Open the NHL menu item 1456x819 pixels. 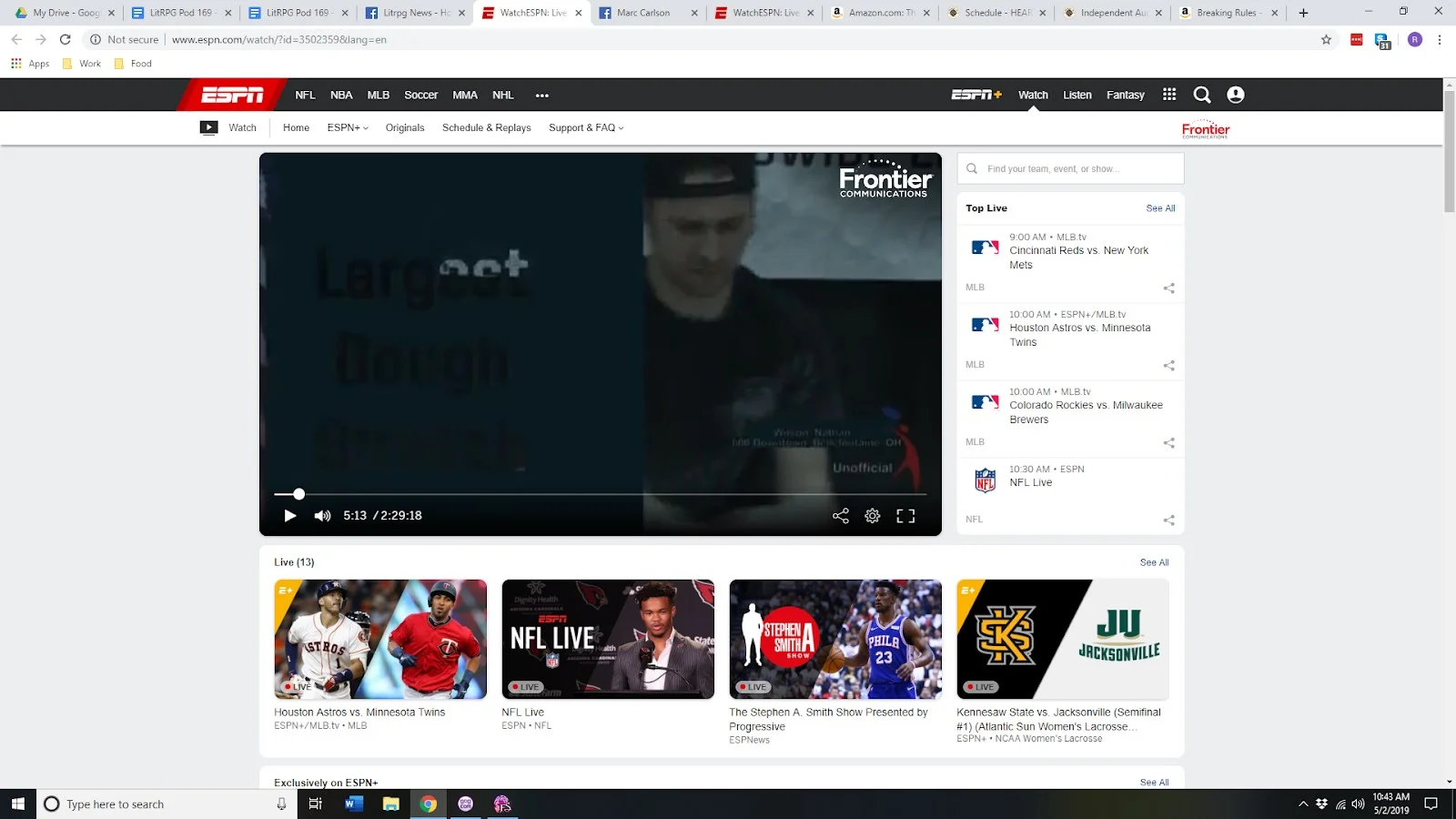point(503,95)
